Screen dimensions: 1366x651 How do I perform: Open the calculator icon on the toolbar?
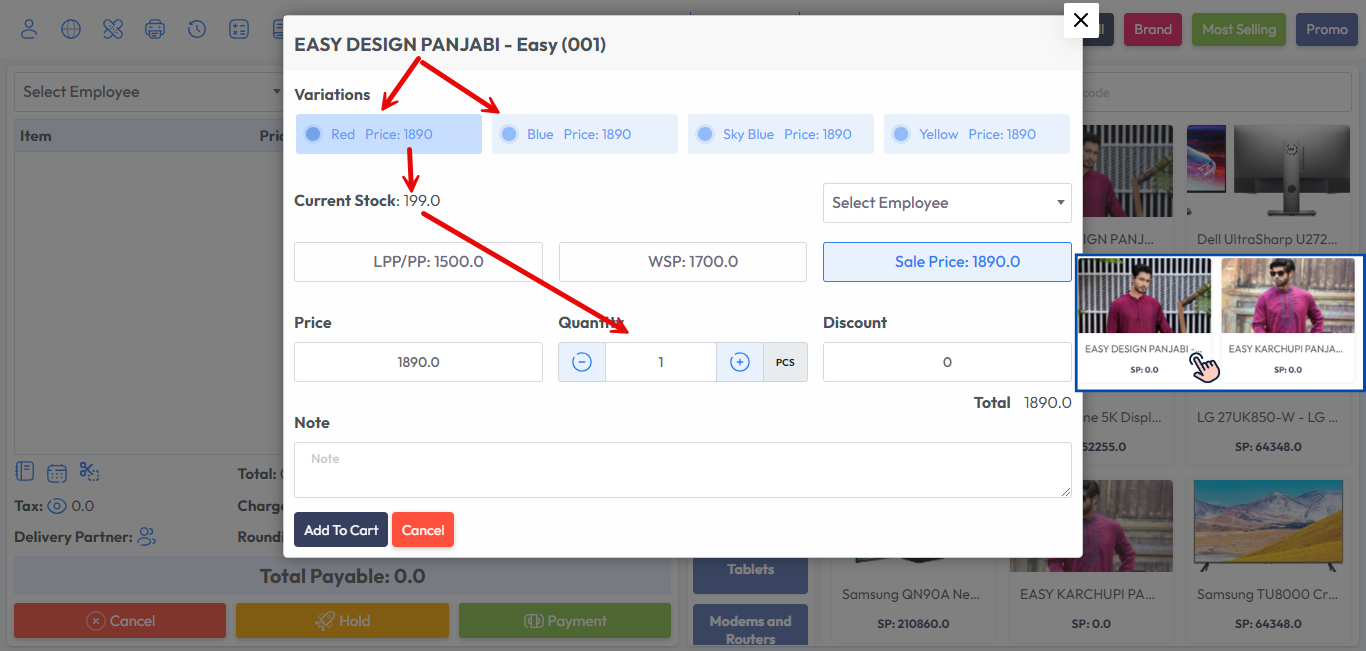(239, 29)
